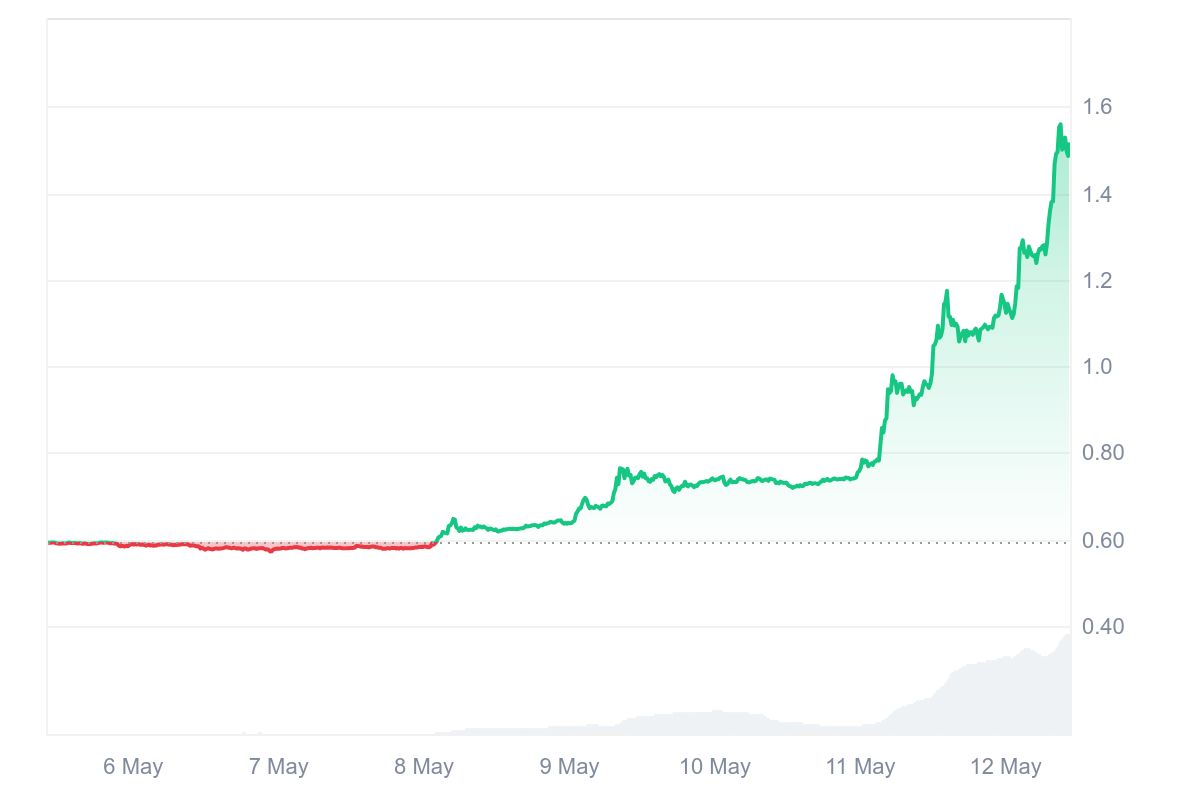
Task: Click the 0.40 price axis label
Action: [1103, 627]
